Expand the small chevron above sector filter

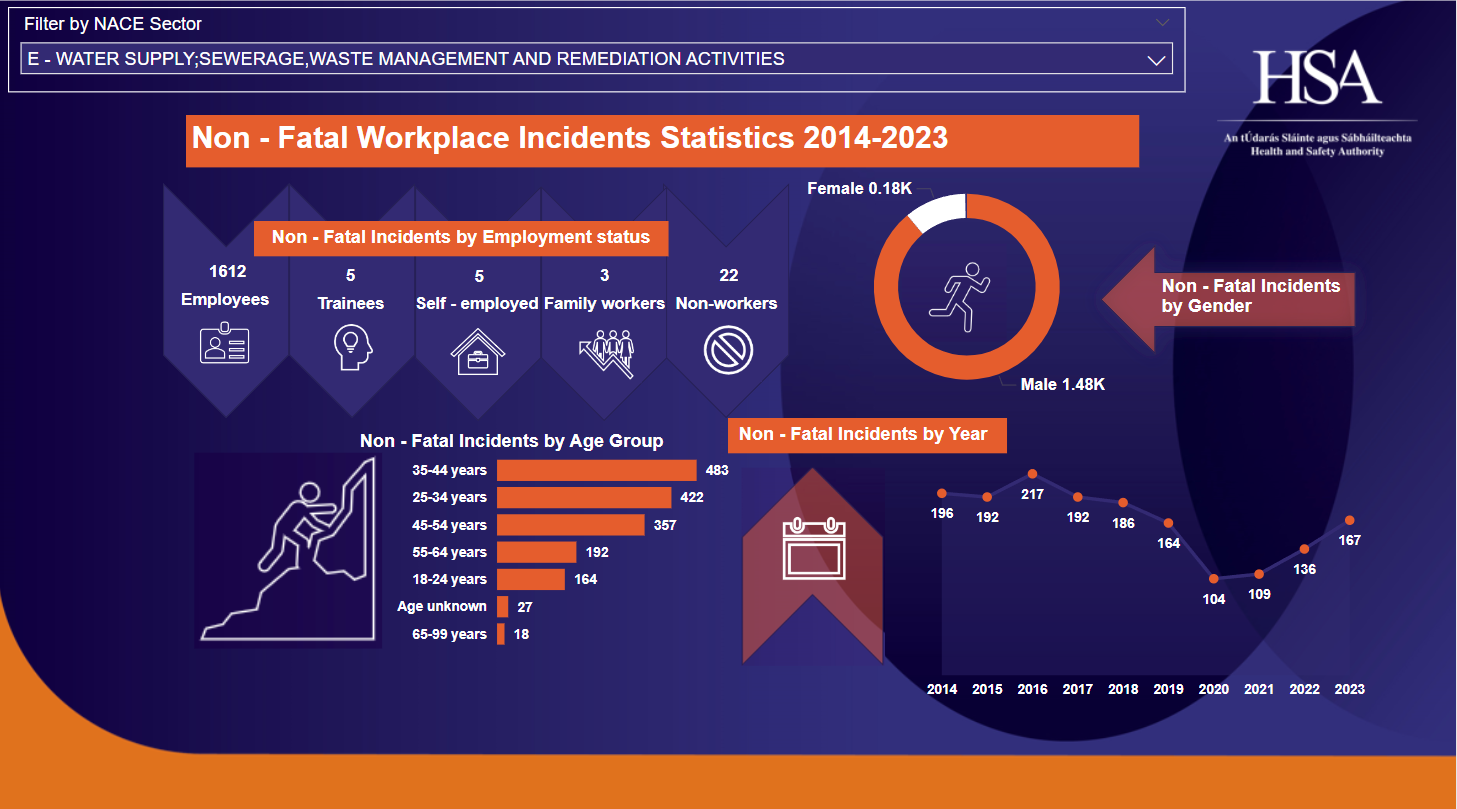pos(1161,22)
